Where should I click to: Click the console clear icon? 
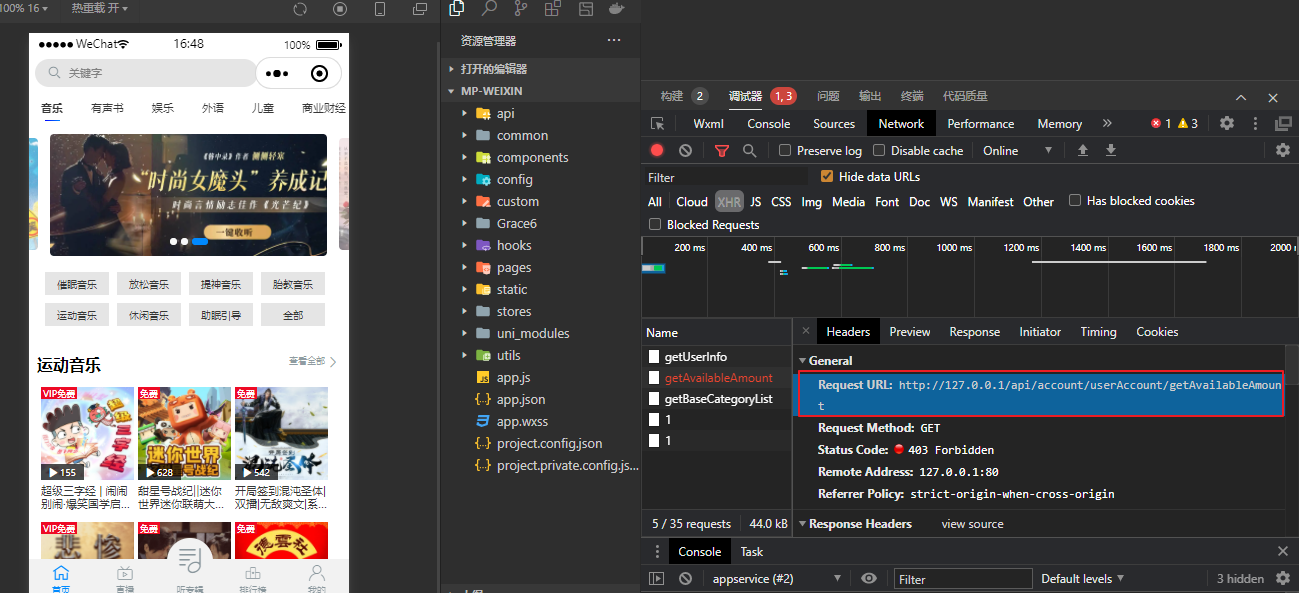tap(685, 578)
